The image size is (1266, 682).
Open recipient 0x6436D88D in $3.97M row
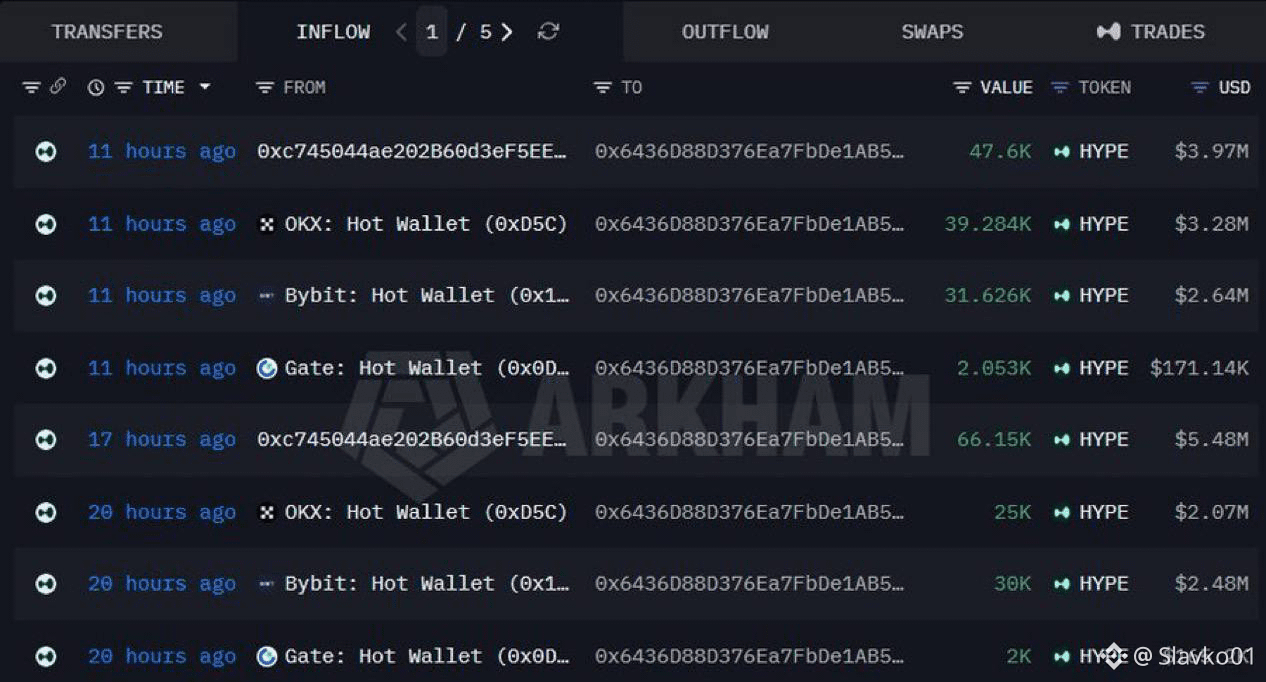point(749,152)
